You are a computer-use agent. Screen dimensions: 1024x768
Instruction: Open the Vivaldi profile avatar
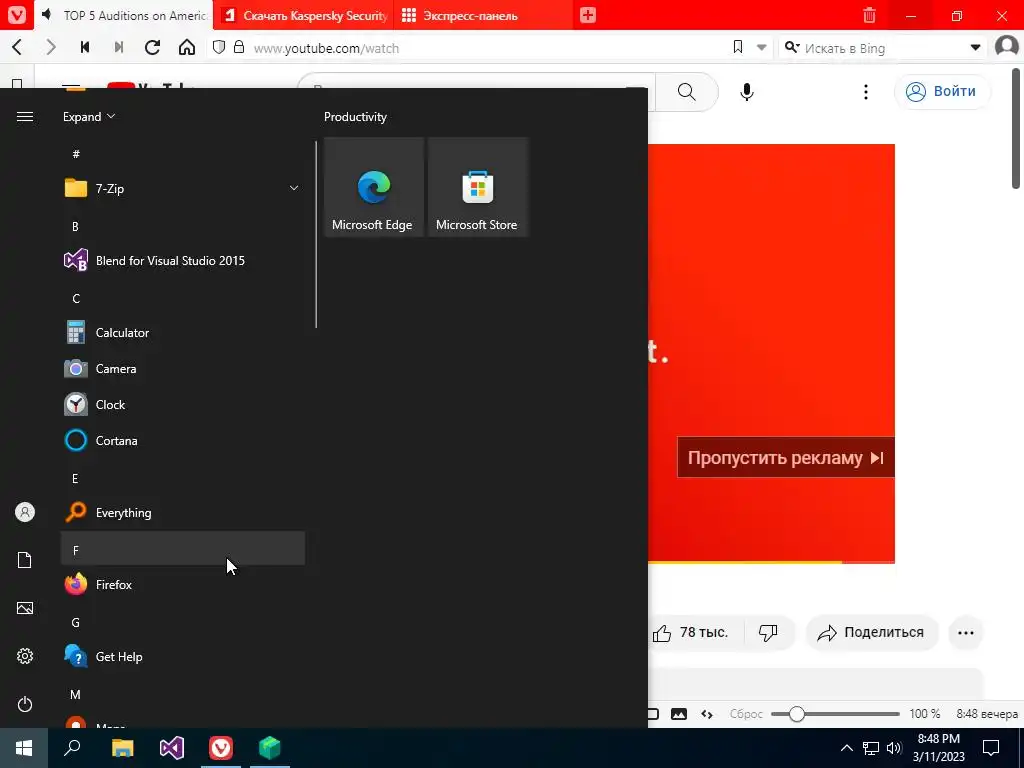coord(1007,47)
